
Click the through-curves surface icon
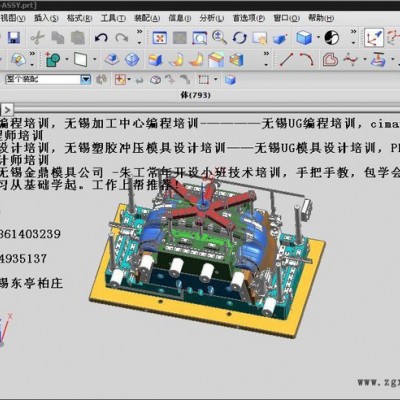point(378,60)
